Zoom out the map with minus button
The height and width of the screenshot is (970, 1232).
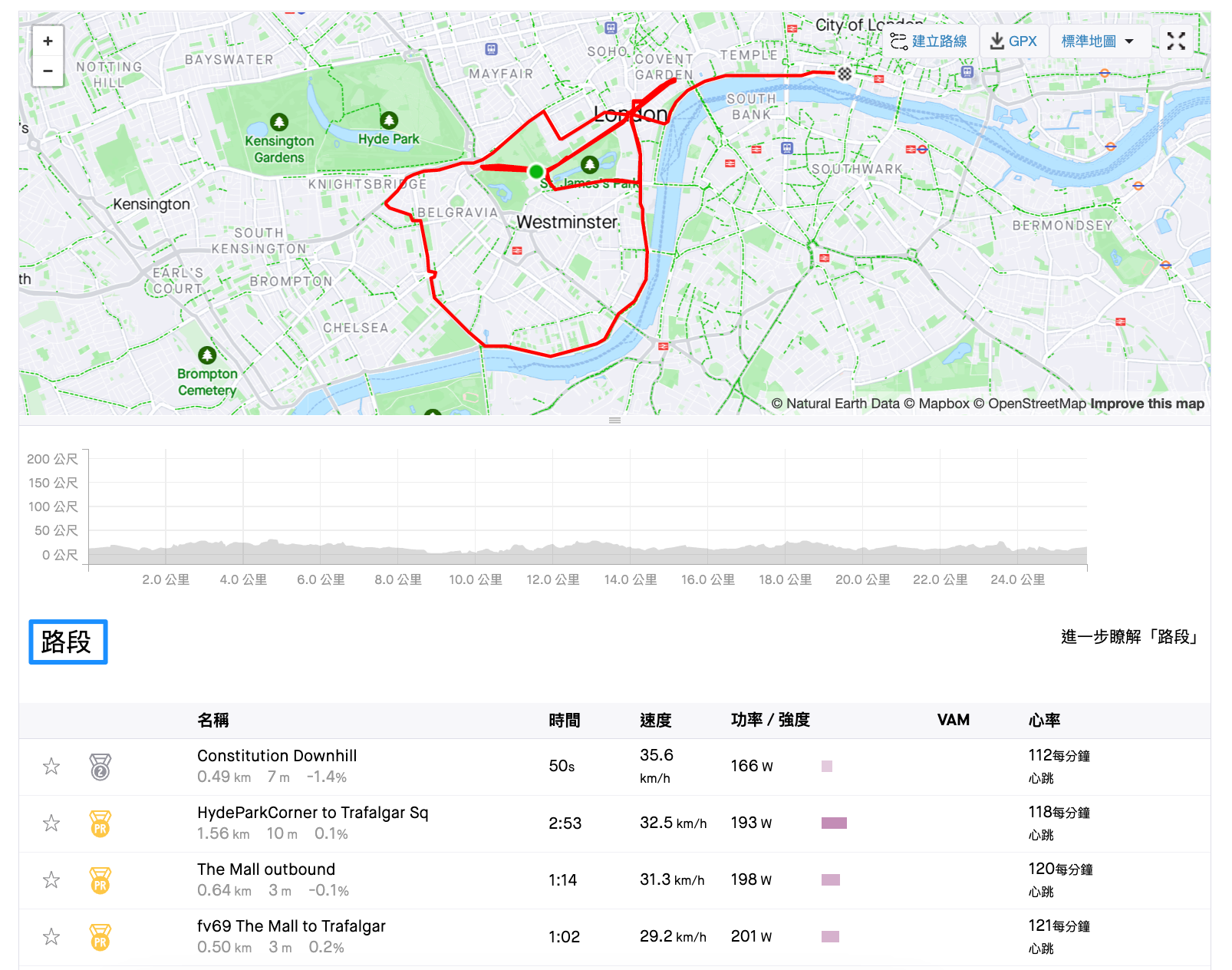pyautogui.click(x=48, y=71)
